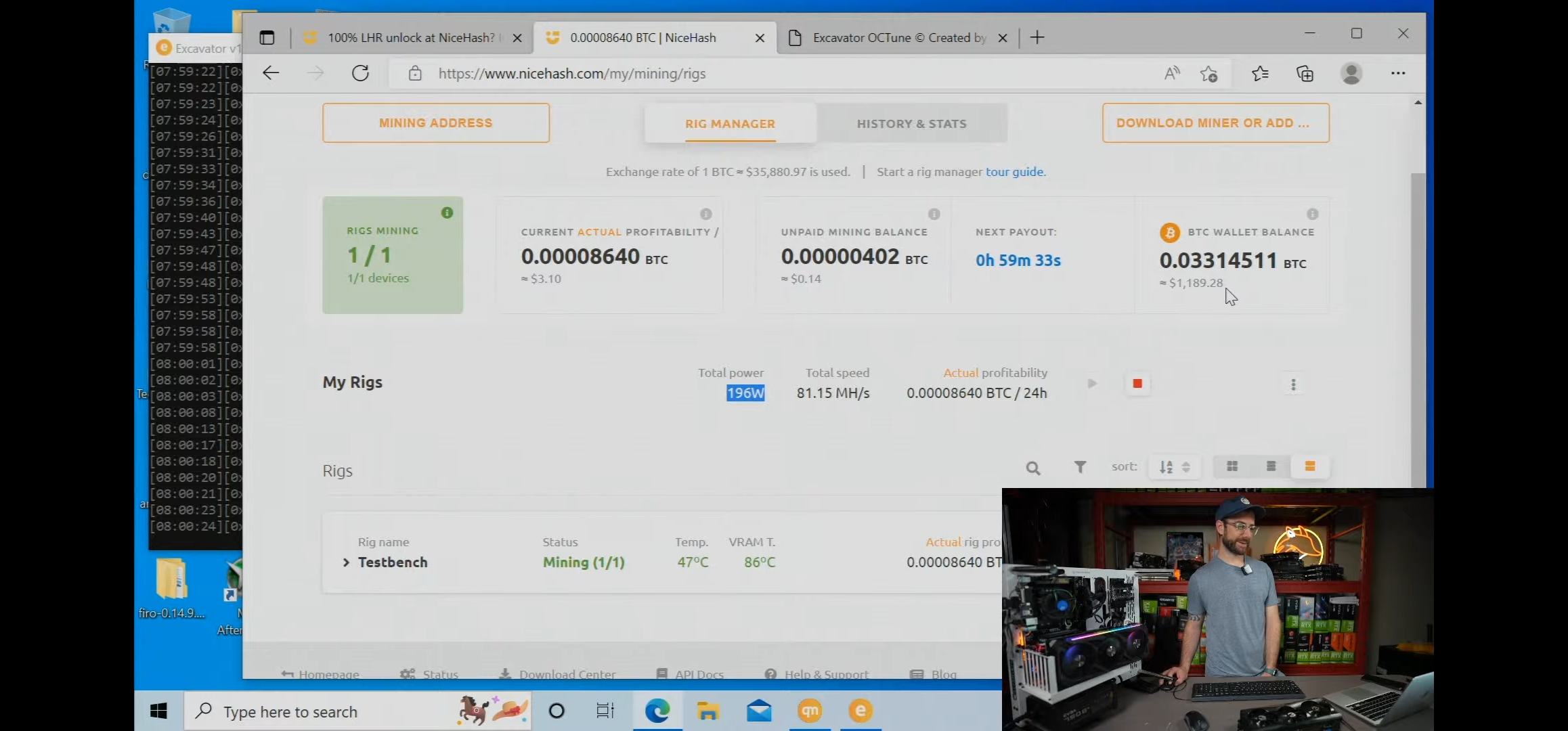Image resolution: width=1568 pixels, height=731 pixels.
Task: Close the 100% LHR unlock tab
Action: click(x=517, y=38)
